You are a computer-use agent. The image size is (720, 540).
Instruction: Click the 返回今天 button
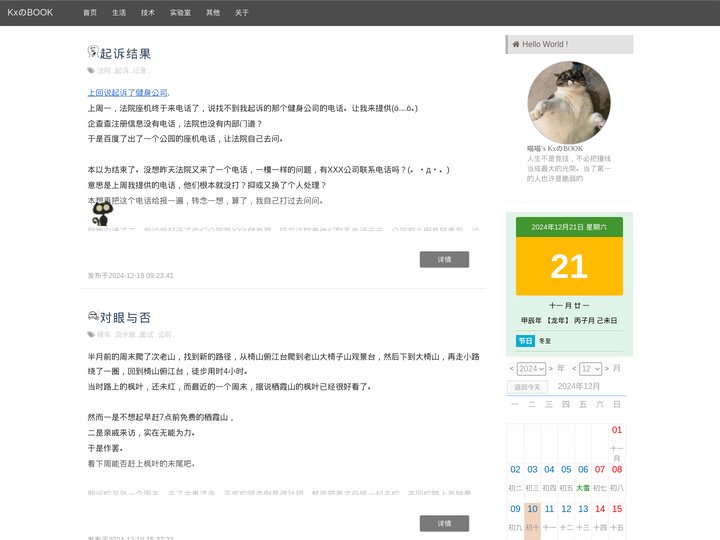pos(527,387)
